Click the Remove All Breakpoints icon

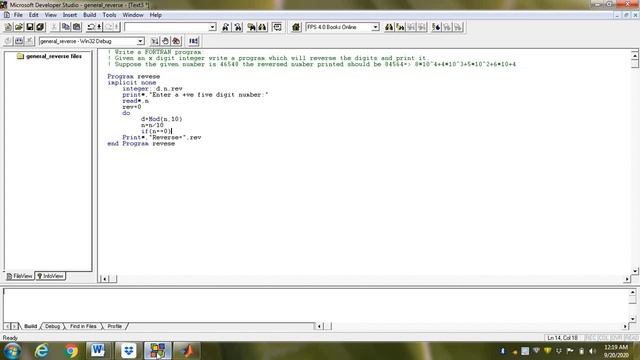click(x=176, y=41)
